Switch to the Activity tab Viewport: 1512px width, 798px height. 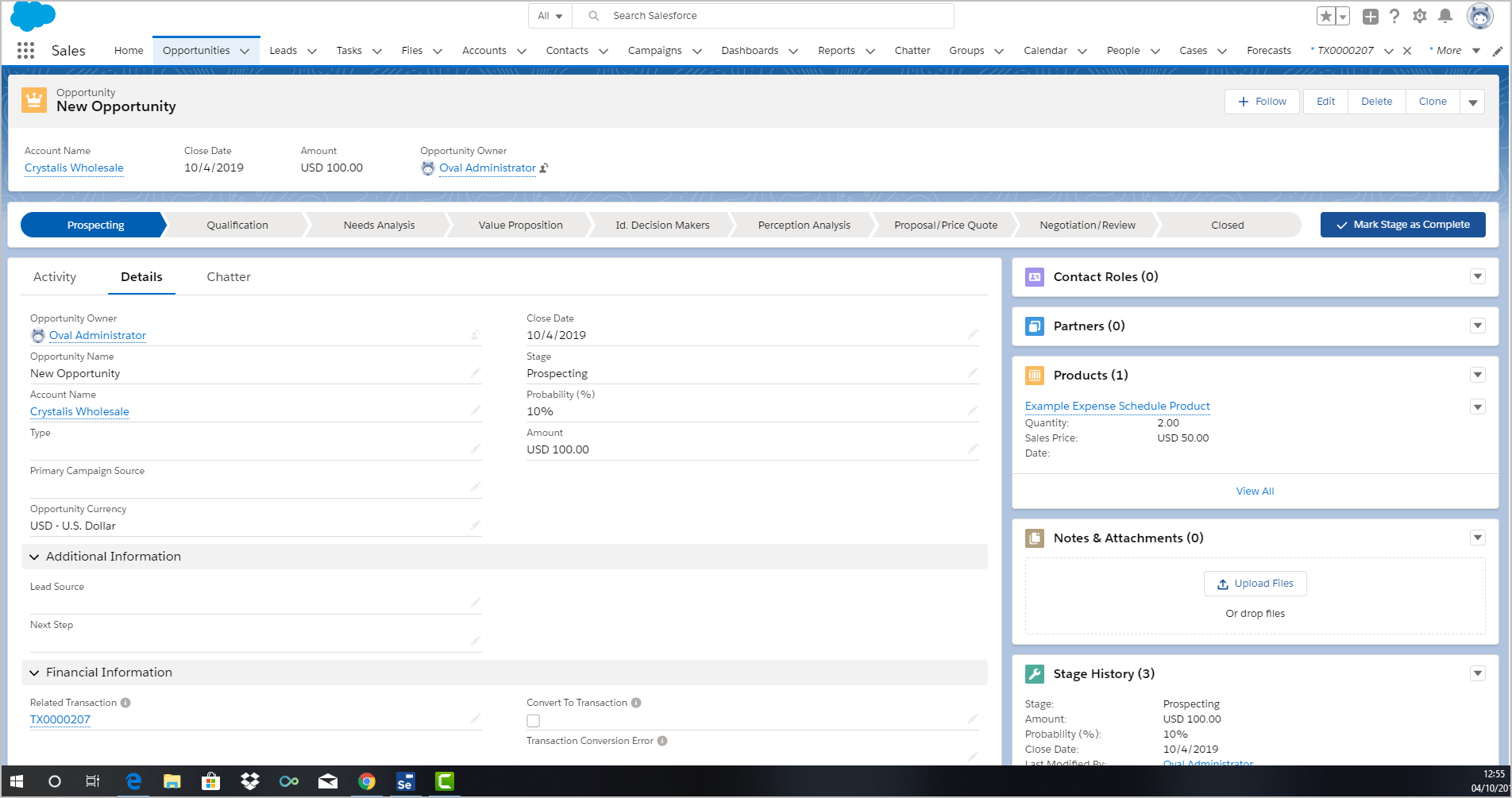point(55,277)
